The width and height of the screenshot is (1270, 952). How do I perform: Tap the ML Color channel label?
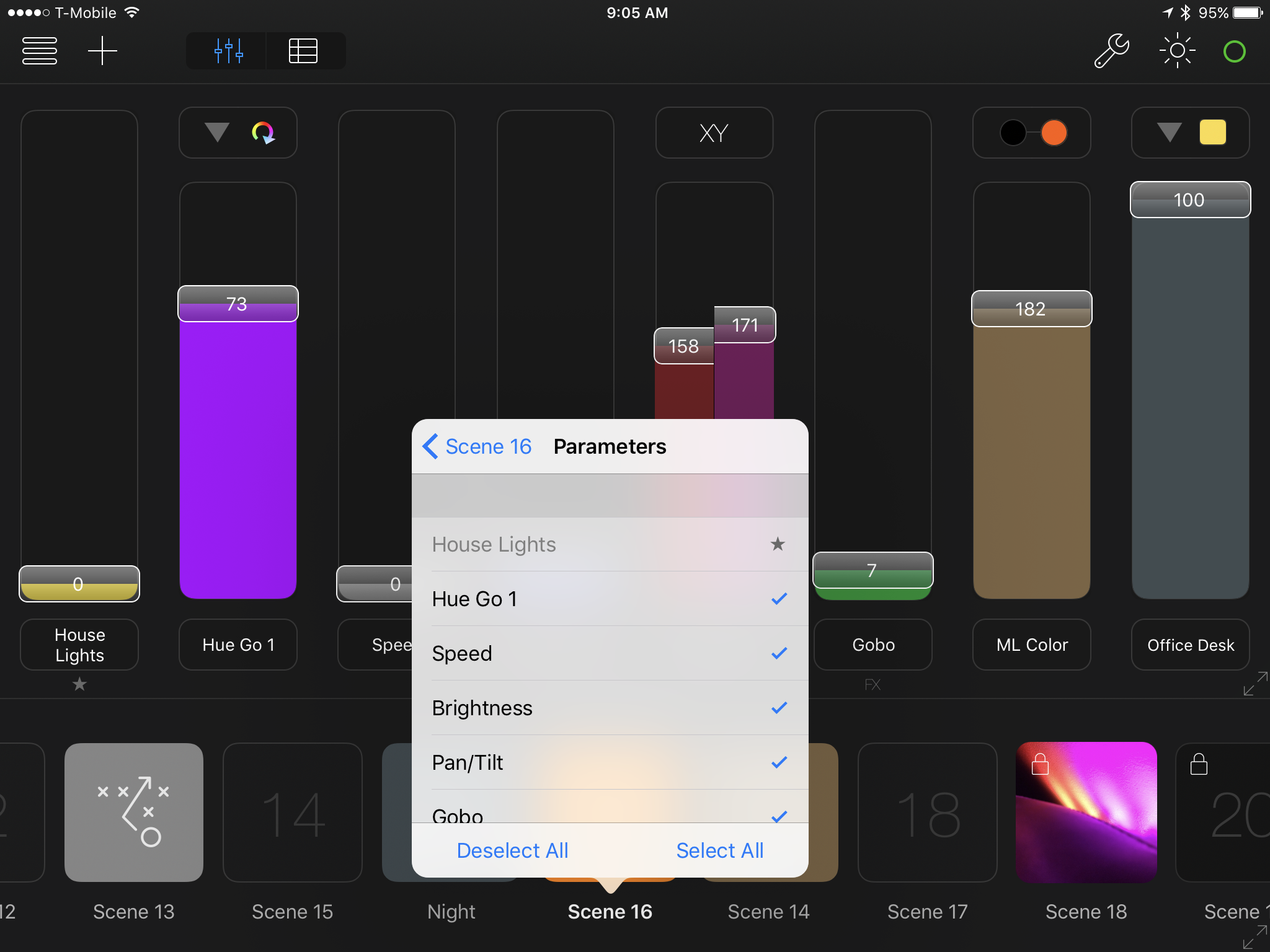click(1032, 645)
